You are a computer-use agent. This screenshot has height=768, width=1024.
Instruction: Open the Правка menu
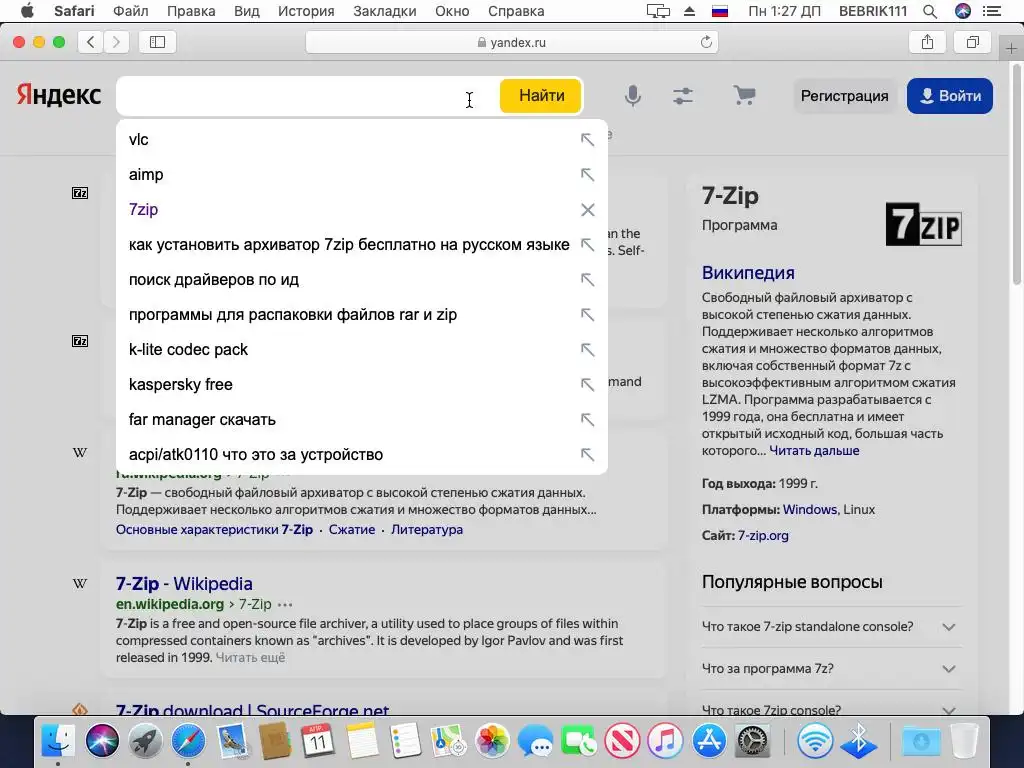coord(191,11)
